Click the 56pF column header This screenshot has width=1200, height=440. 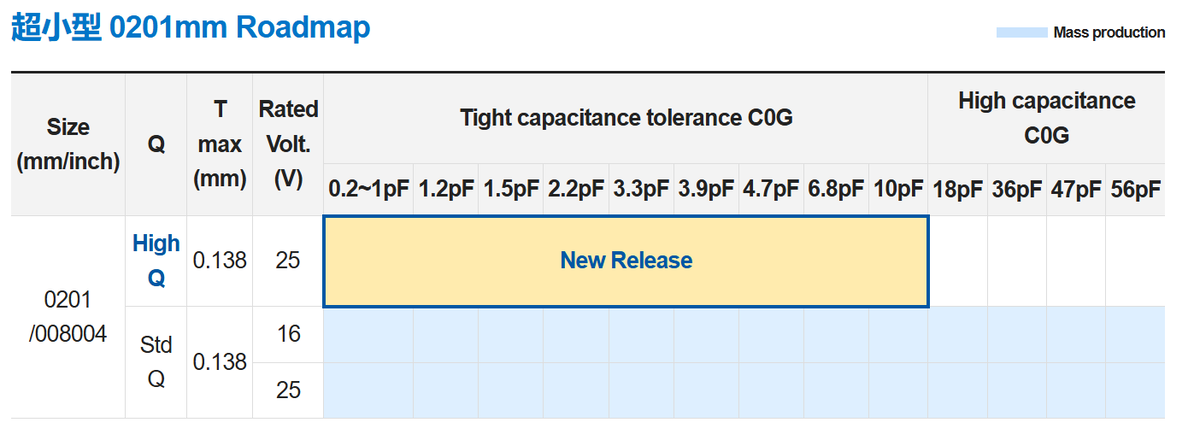(1136, 189)
